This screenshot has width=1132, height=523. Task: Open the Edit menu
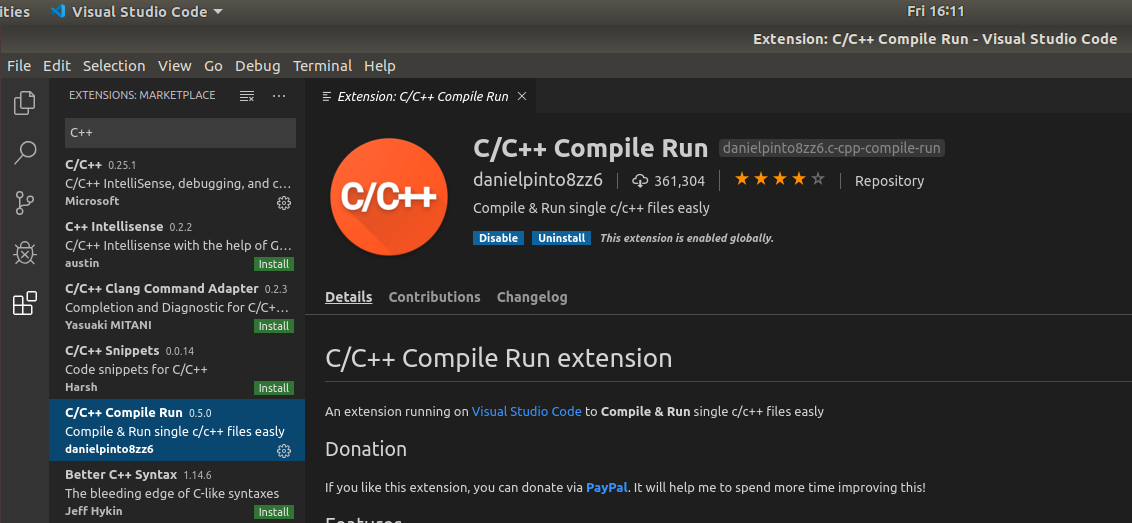[x=57, y=66]
